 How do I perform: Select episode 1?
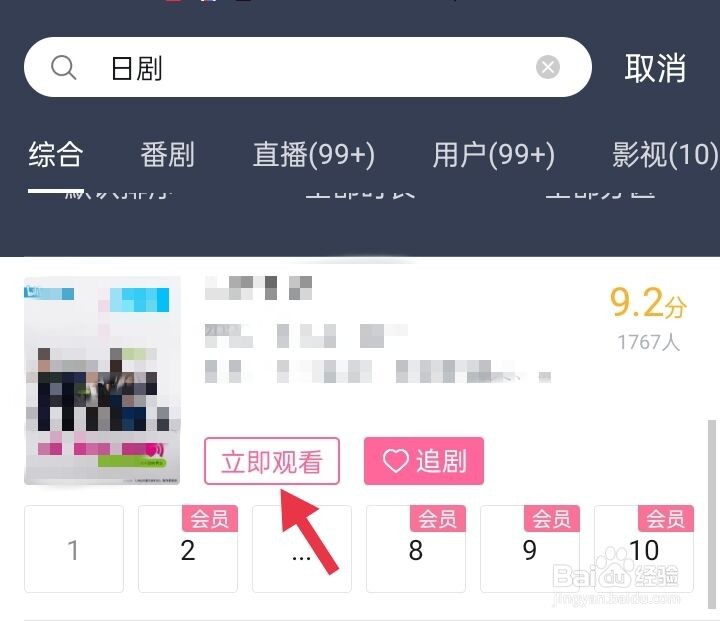click(x=74, y=549)
